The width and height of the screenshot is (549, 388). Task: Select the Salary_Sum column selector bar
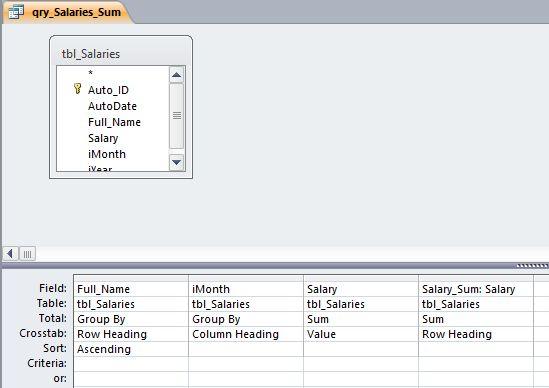click(476, 278)
